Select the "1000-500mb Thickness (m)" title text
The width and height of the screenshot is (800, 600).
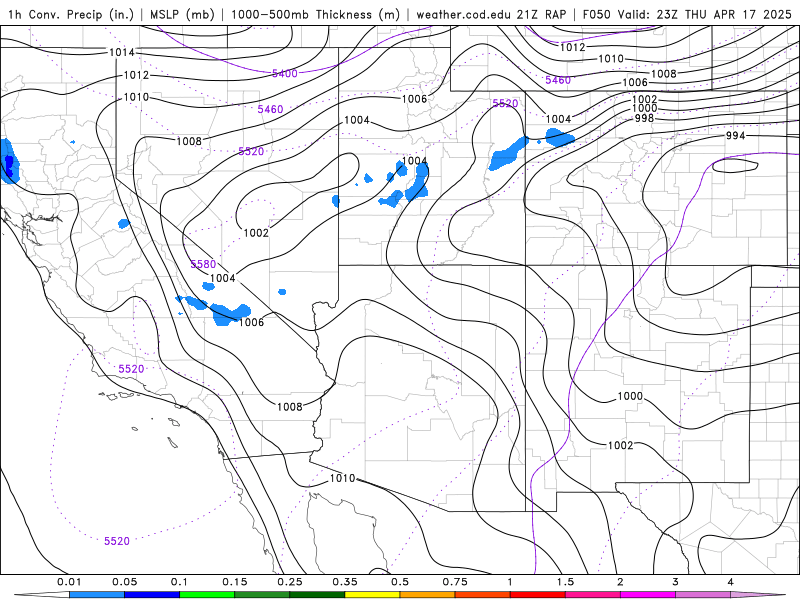[x=315, y=14]
